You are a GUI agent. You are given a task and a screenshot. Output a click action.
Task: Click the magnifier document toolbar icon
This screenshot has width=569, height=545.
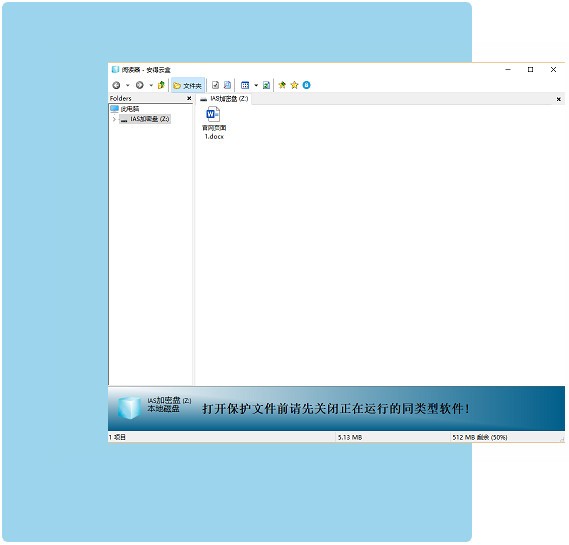[227, 85]
